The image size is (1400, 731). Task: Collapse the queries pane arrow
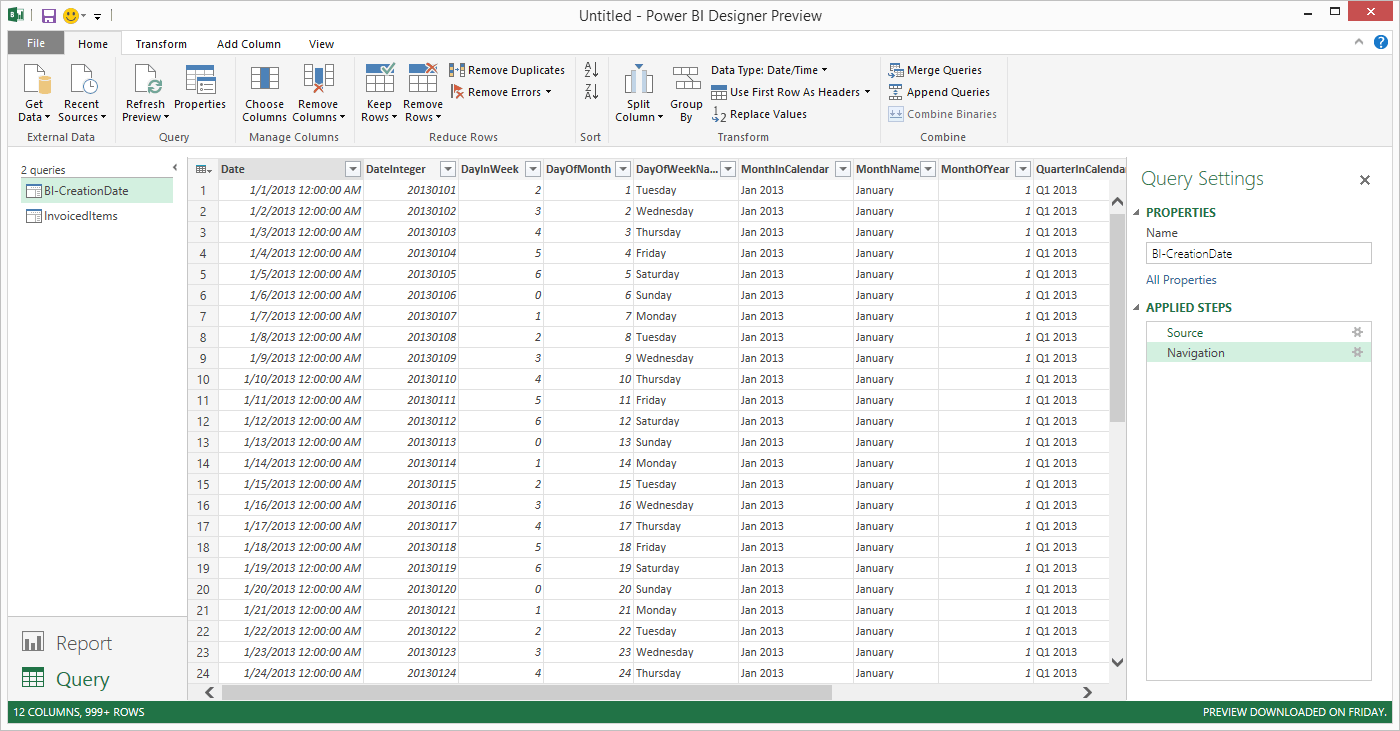click(x=174, y=168)
